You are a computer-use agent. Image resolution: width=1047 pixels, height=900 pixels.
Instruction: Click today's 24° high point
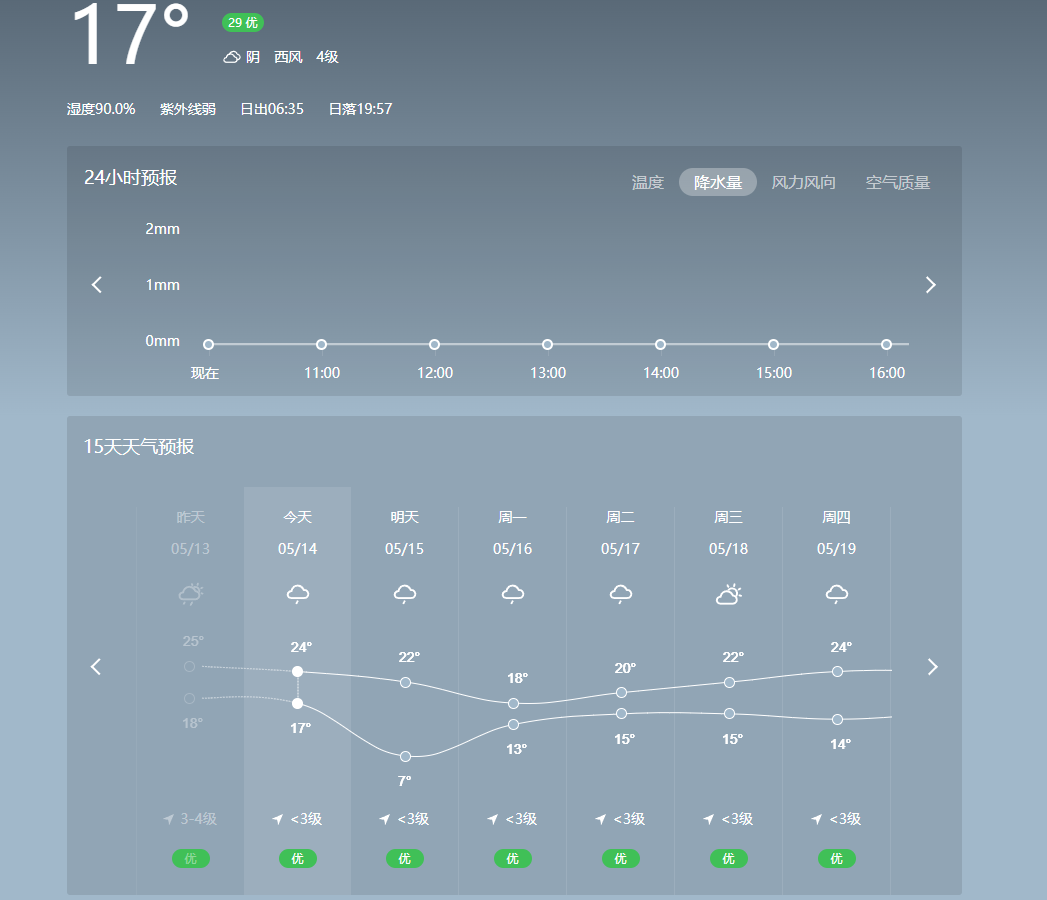pos(298,672)
